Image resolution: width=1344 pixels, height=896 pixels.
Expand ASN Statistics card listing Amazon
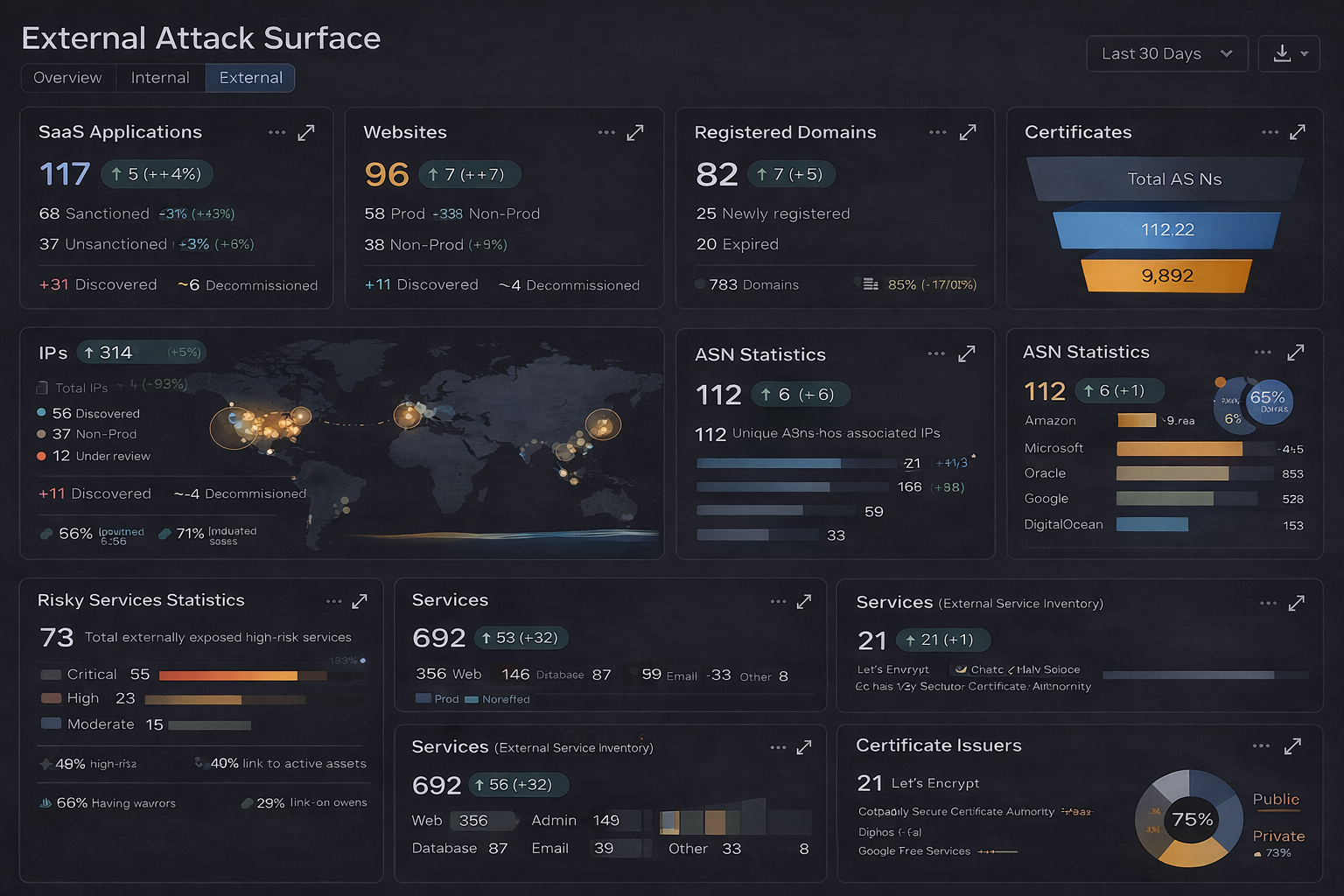tap(1296, 353)
